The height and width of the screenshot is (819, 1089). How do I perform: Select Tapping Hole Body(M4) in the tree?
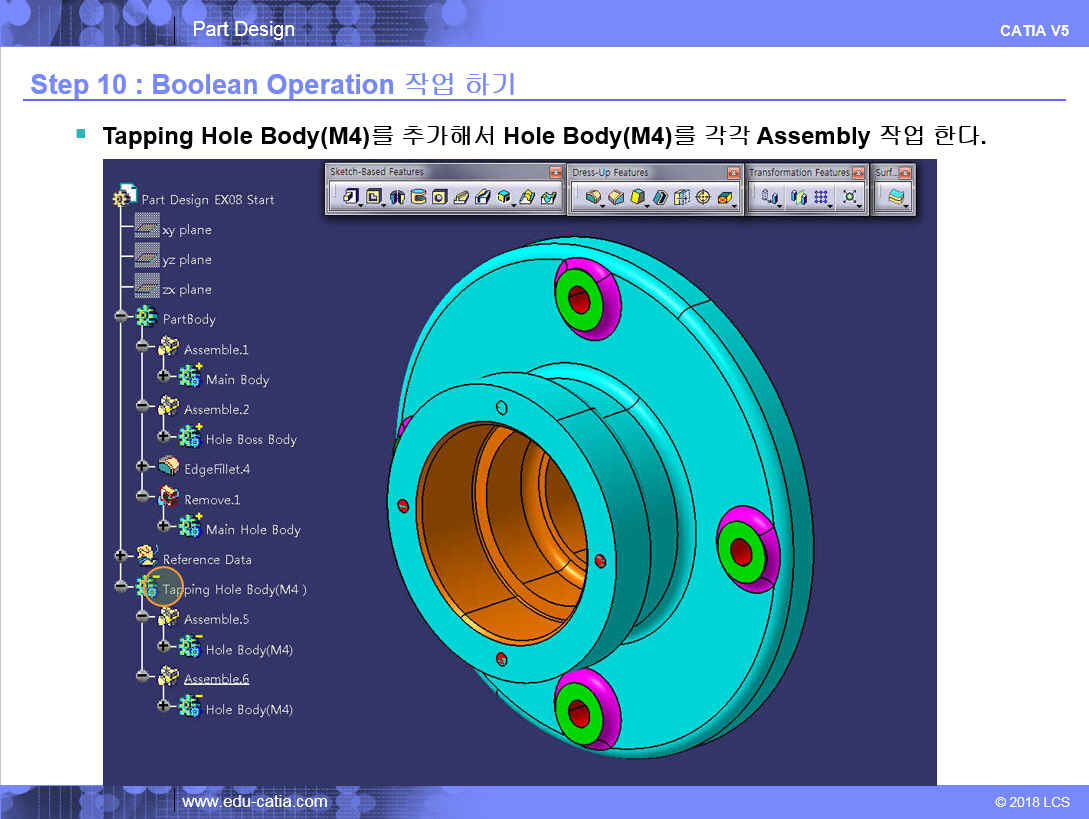[x=234, y=590]
